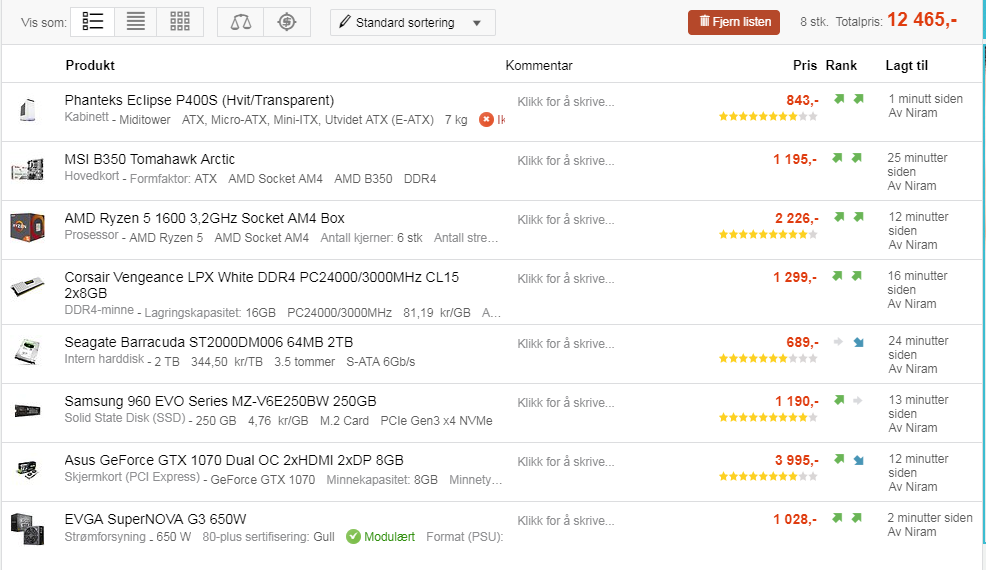The width and height of the screenshot is (986, 570).
Task: Sort by the Rank column header
Action: point(841,65)
